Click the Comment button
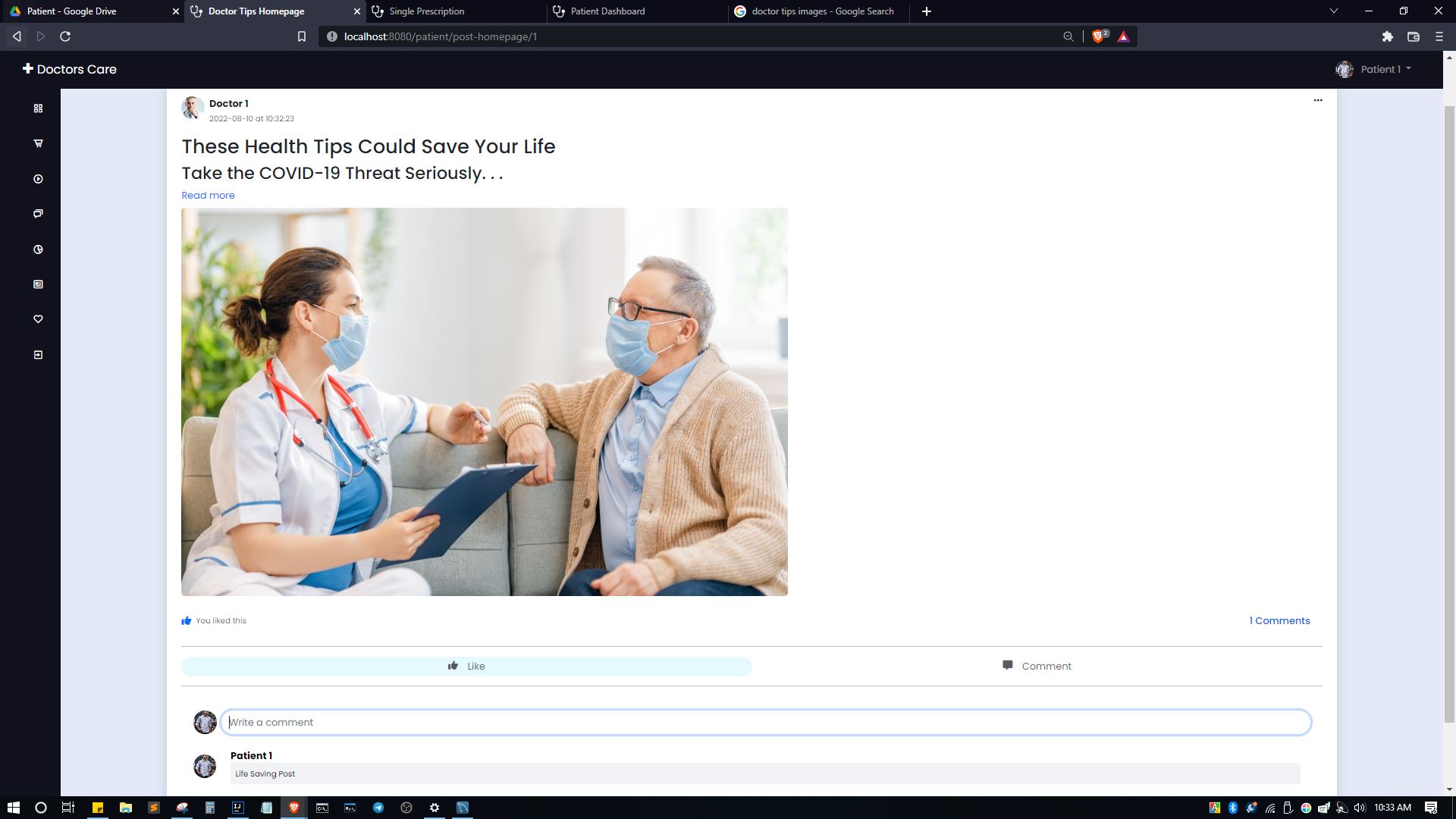 point(1037,666)
